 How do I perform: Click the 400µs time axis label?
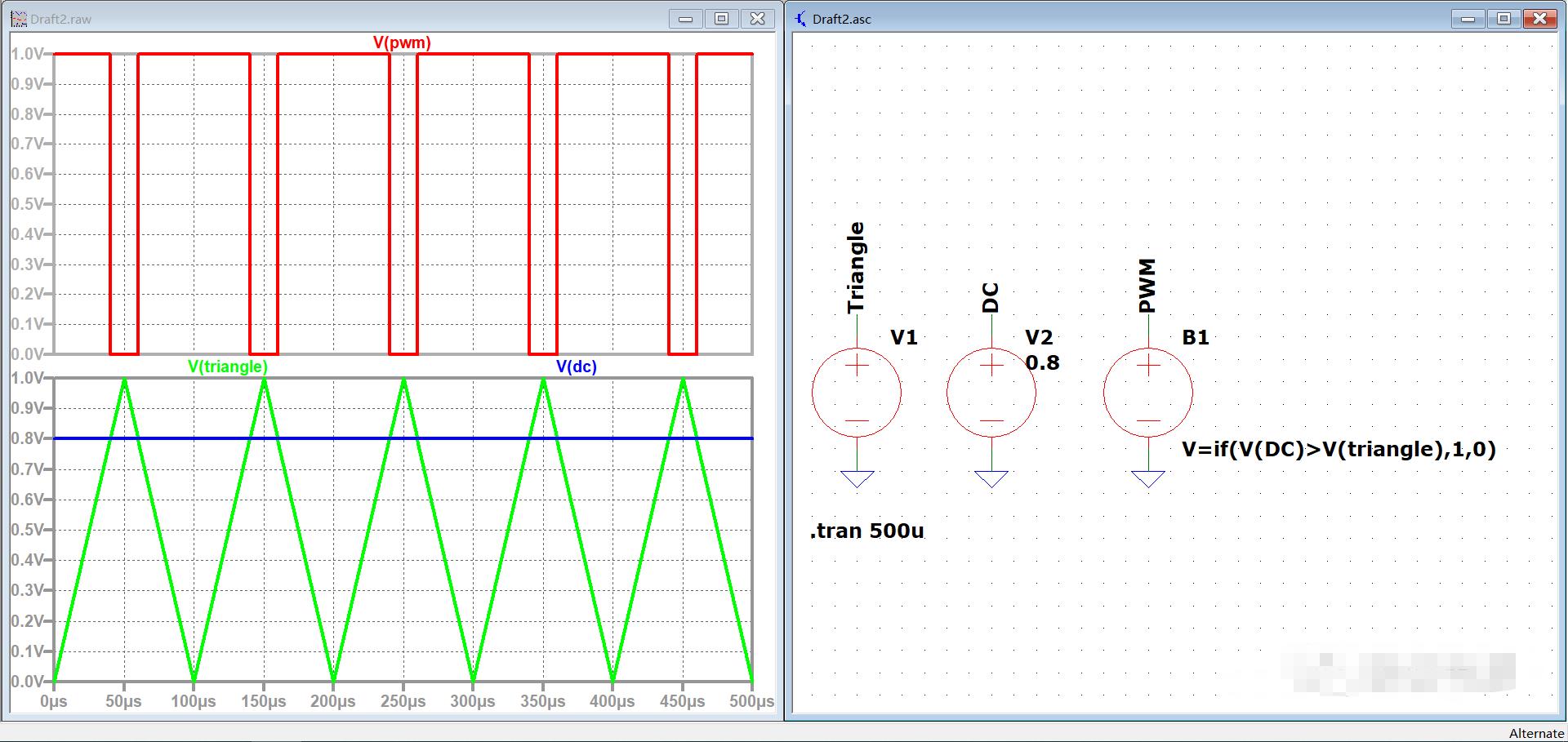612,701
